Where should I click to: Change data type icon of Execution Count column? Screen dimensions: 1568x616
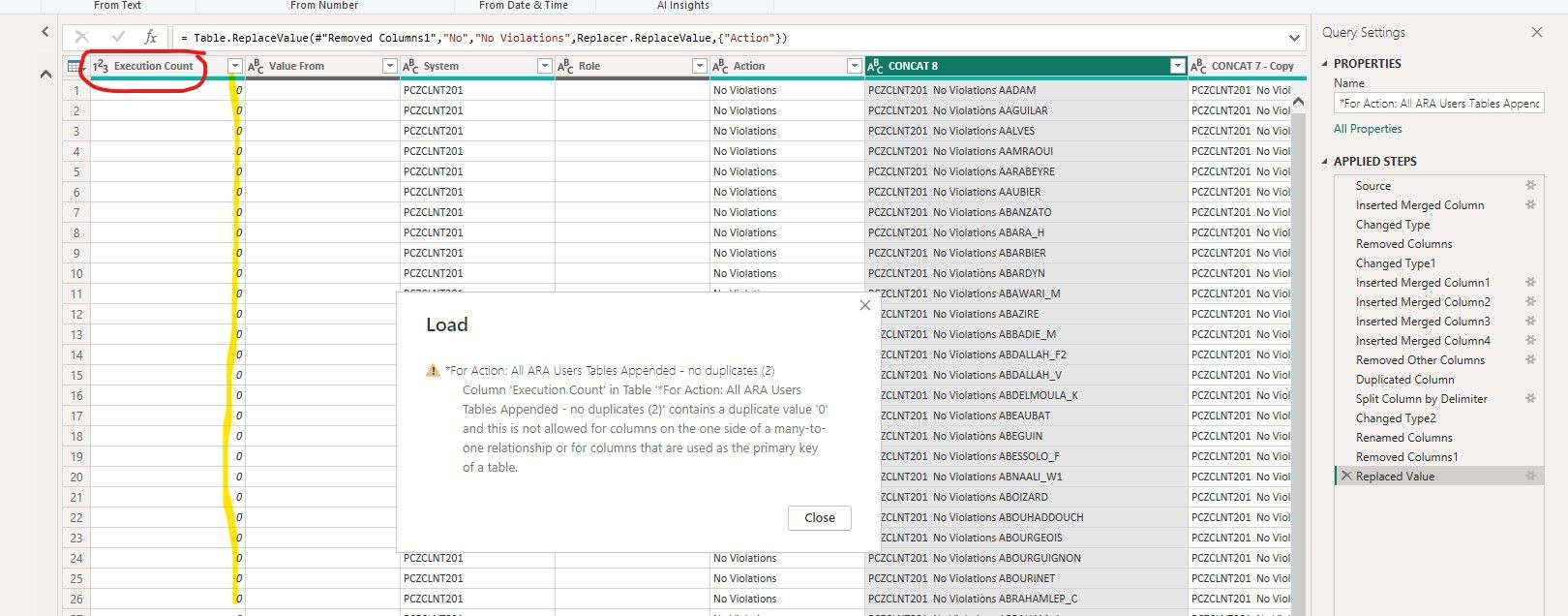click(101, 66)
